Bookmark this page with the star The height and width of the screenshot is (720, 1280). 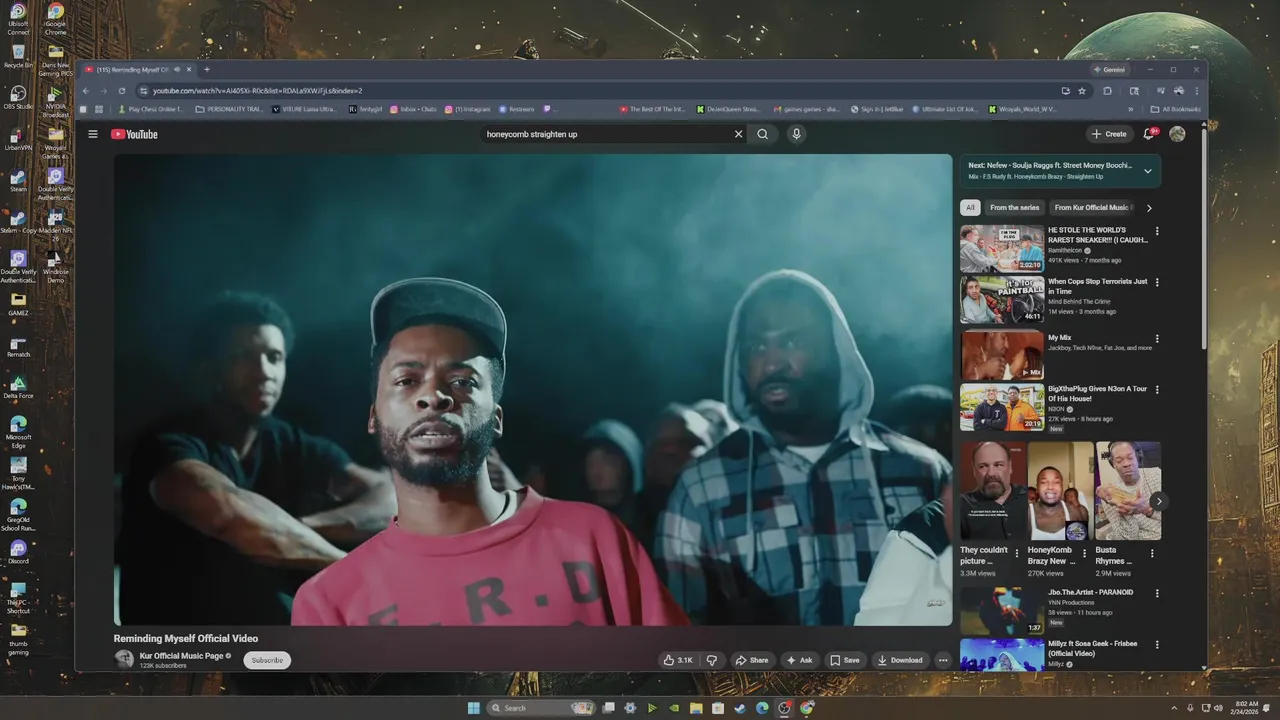tap(1081, 91)
